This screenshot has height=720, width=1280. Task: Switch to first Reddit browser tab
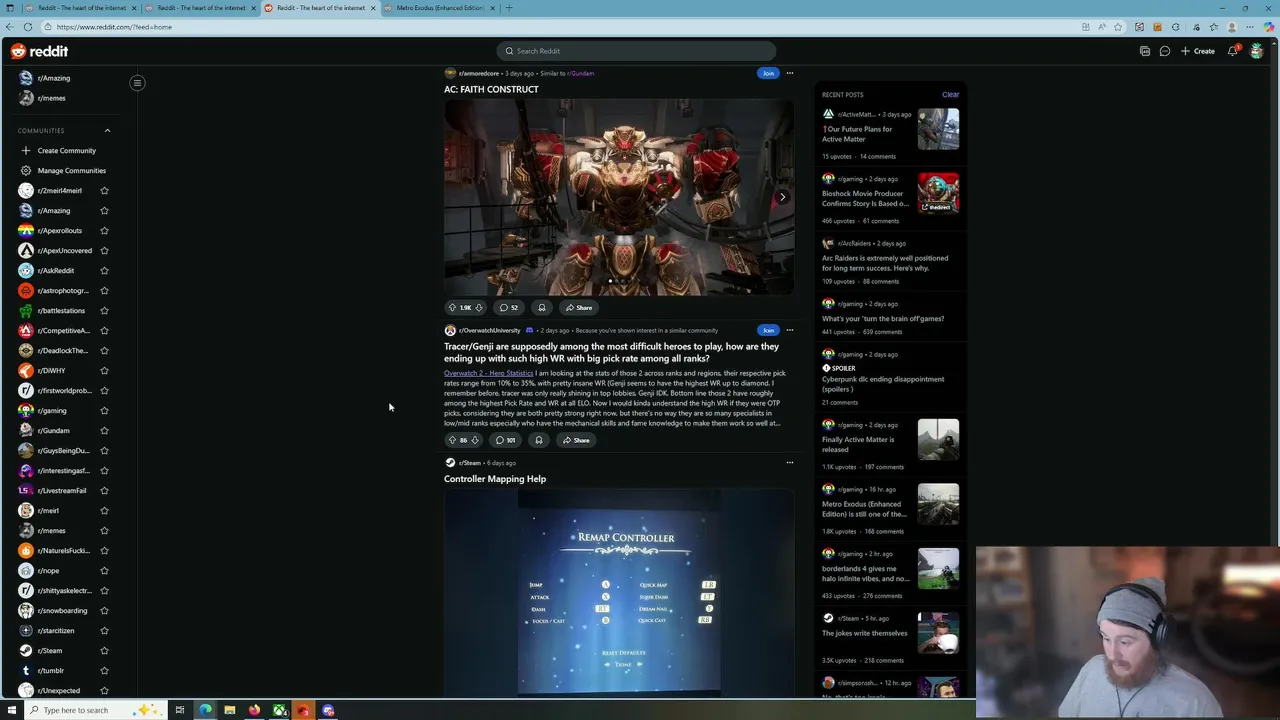tap(81, 8)
